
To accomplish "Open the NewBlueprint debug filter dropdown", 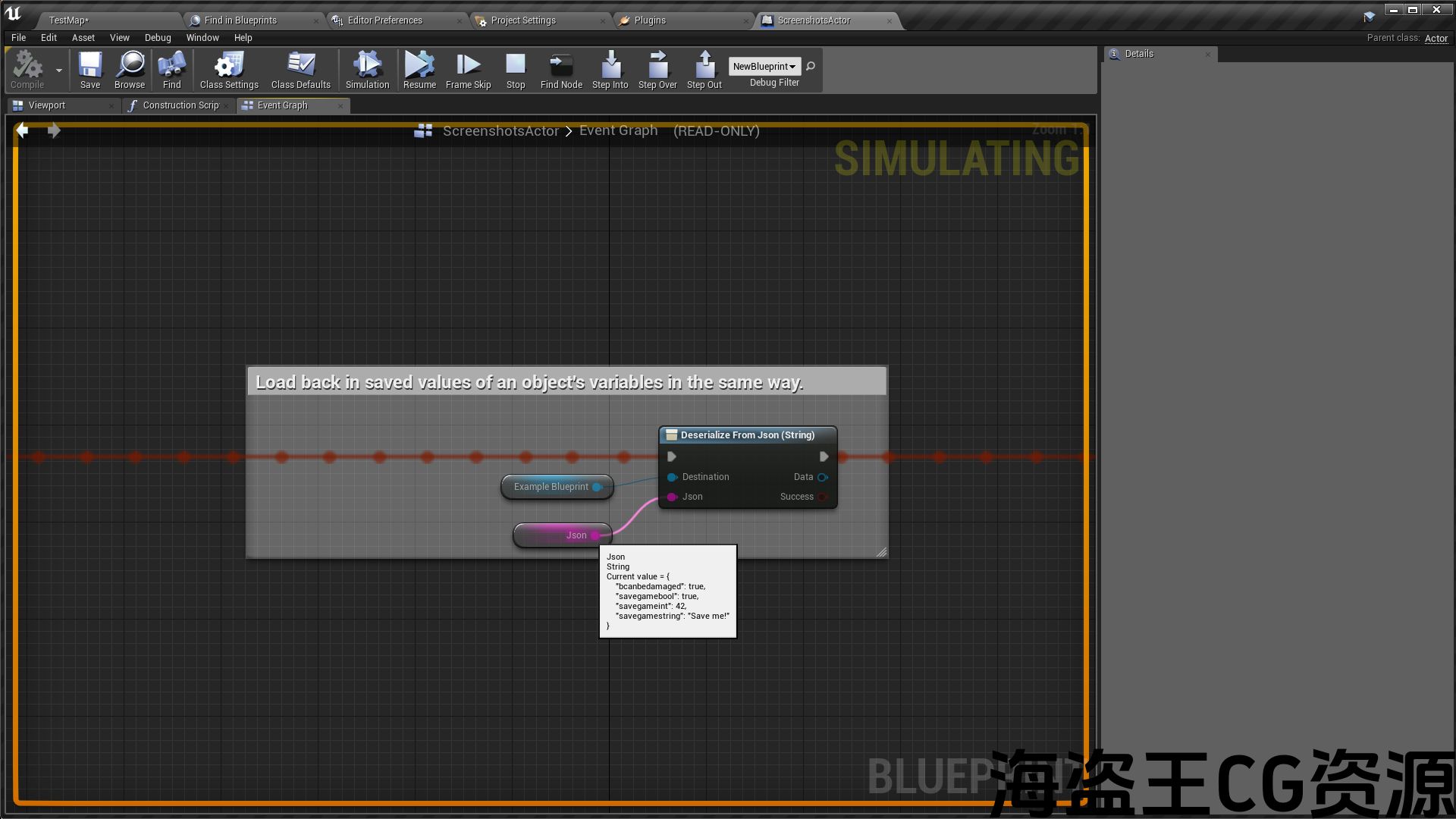I will point(764,67).
